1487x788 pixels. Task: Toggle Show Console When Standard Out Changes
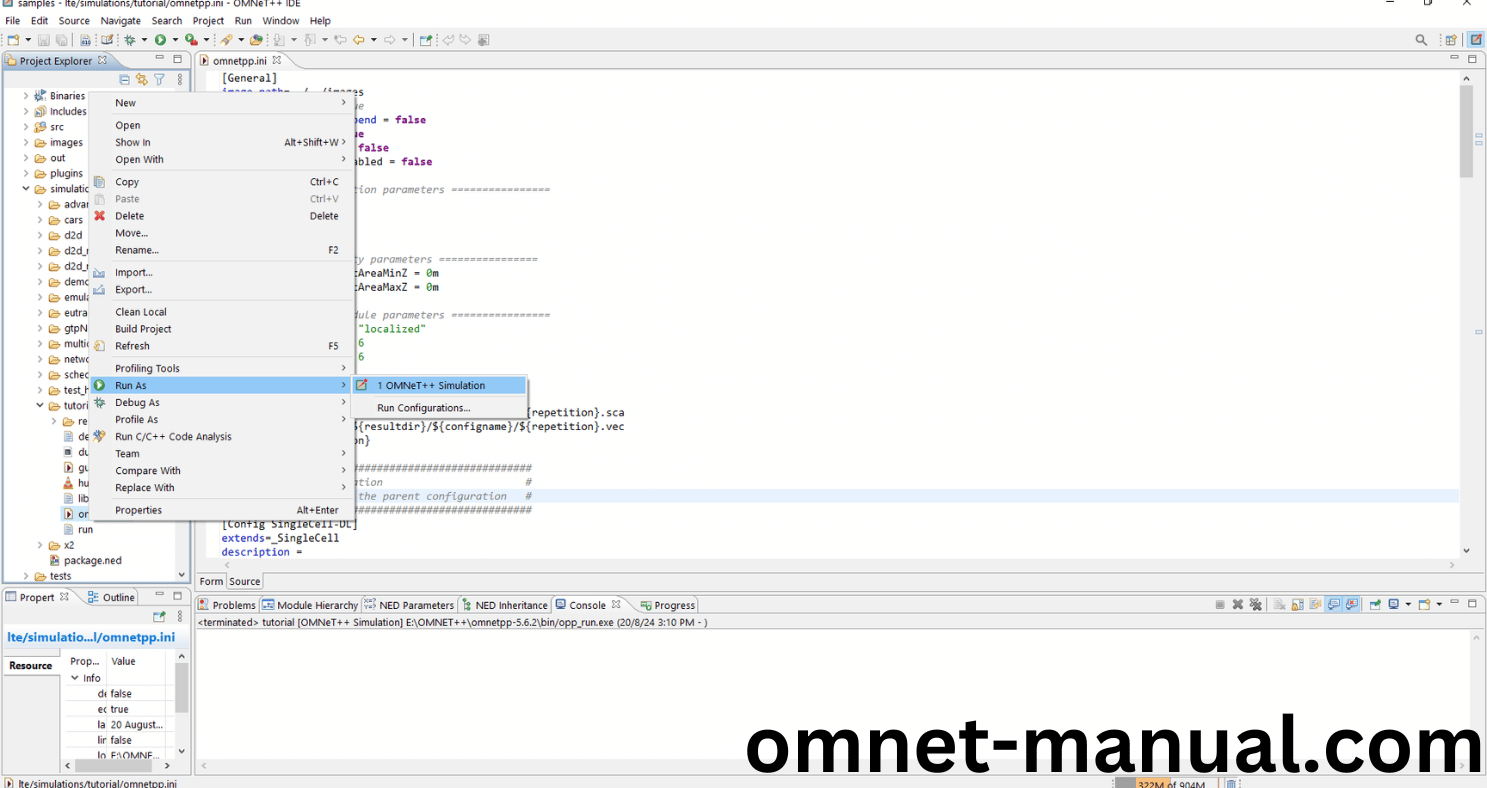(x=1334, y=605)
